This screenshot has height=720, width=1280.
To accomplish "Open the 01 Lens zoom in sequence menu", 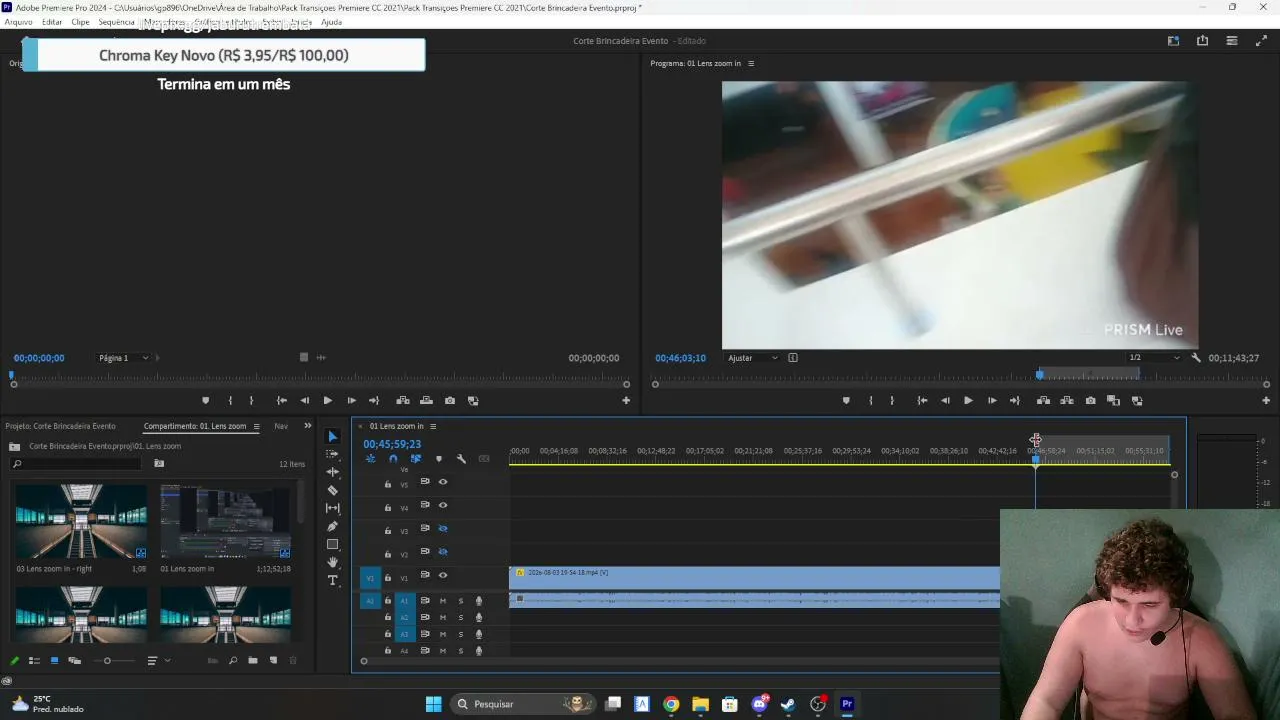I will tap(433, 426).
